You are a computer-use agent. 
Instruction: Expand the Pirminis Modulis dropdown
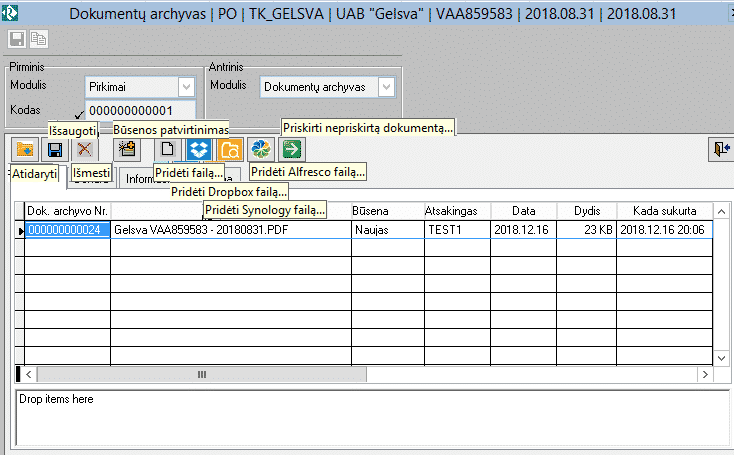pyautogui.click(x=185, y=87)
